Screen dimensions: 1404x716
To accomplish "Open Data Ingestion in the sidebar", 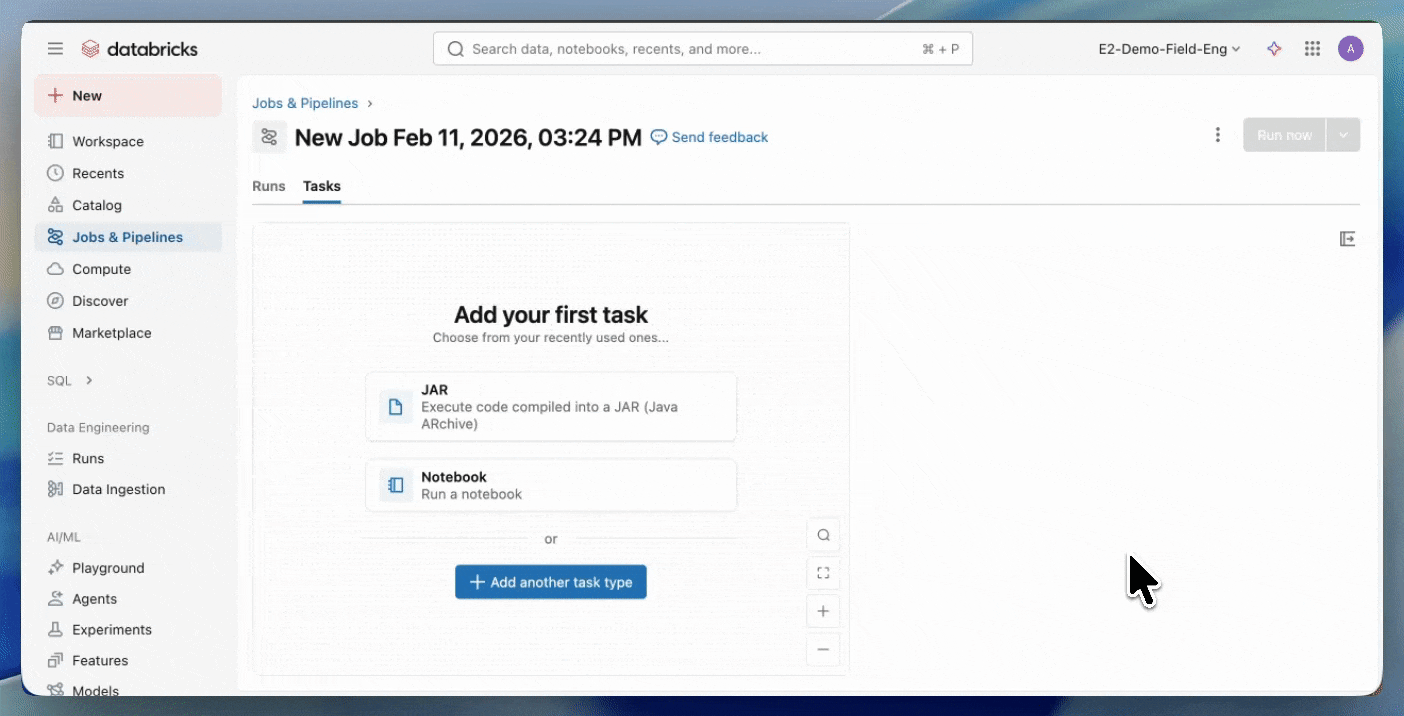I will click(118, 489).
